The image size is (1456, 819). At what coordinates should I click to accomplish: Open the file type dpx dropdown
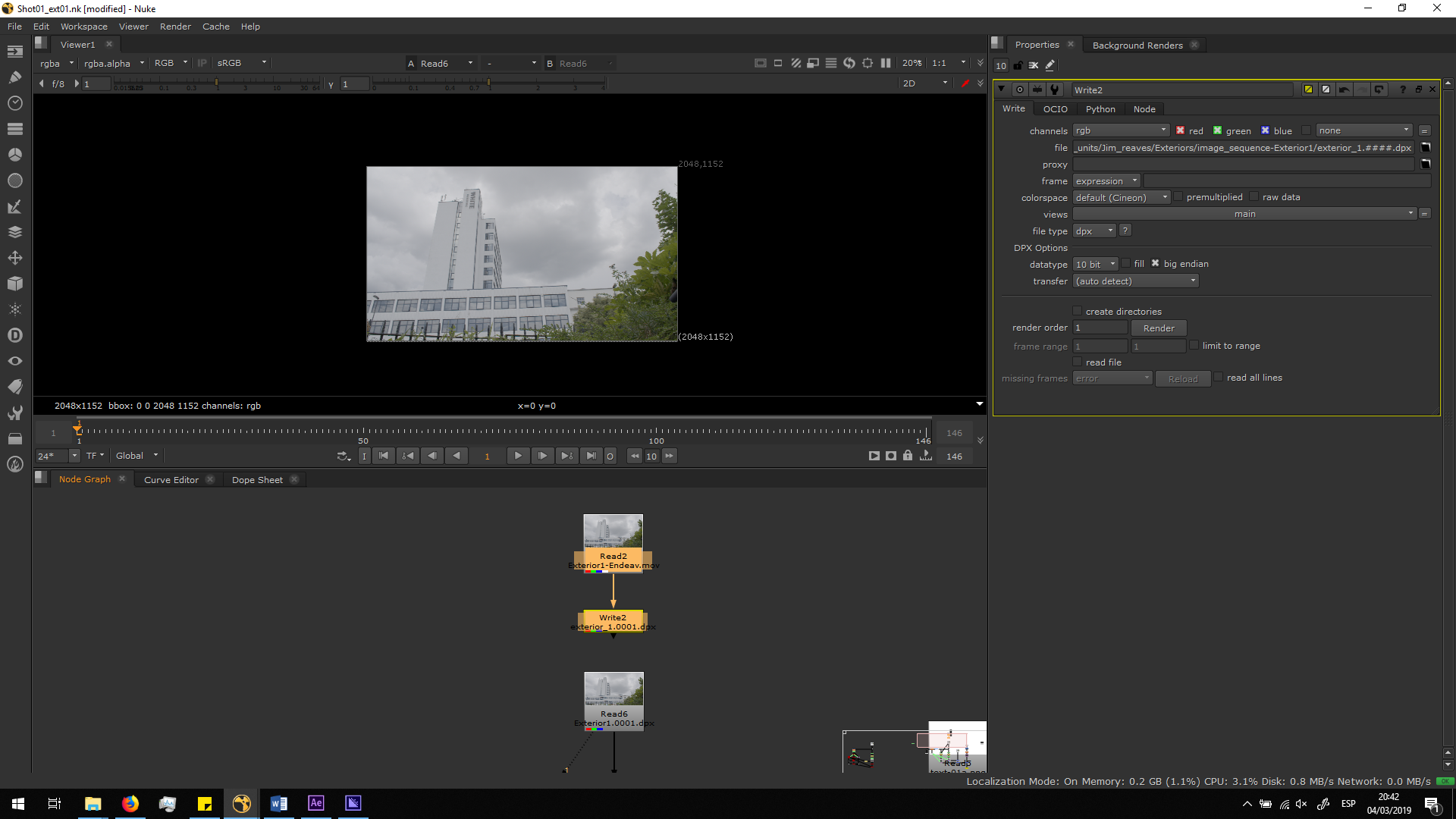click(1094, 231)
